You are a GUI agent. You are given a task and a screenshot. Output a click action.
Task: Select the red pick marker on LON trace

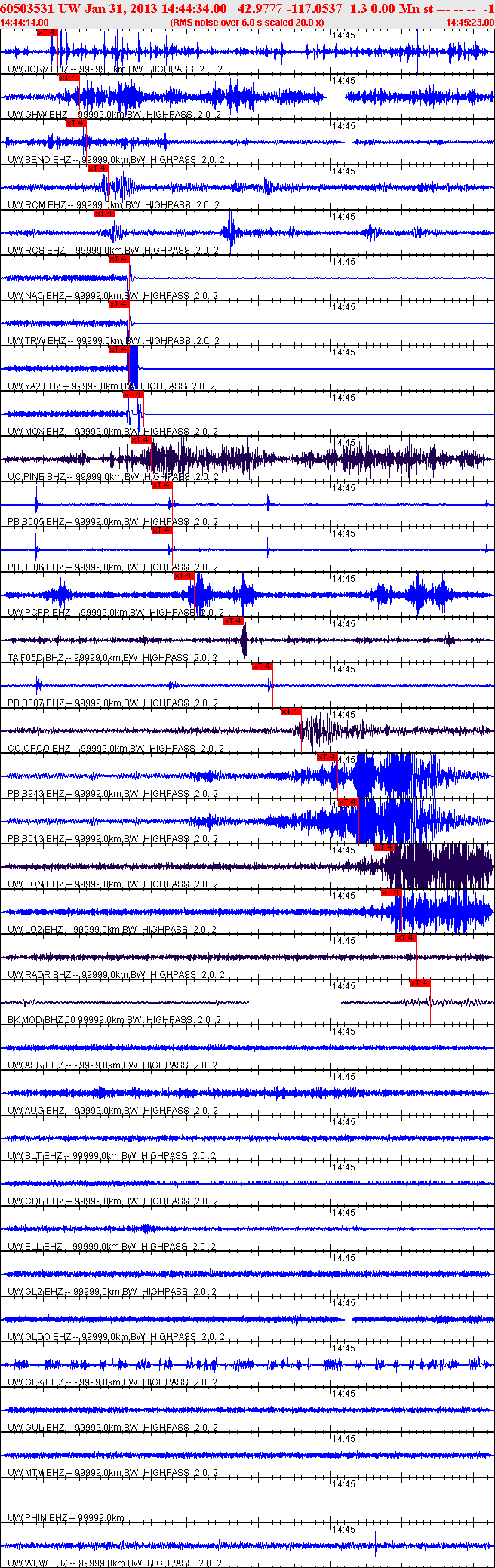tap(385, 847)
